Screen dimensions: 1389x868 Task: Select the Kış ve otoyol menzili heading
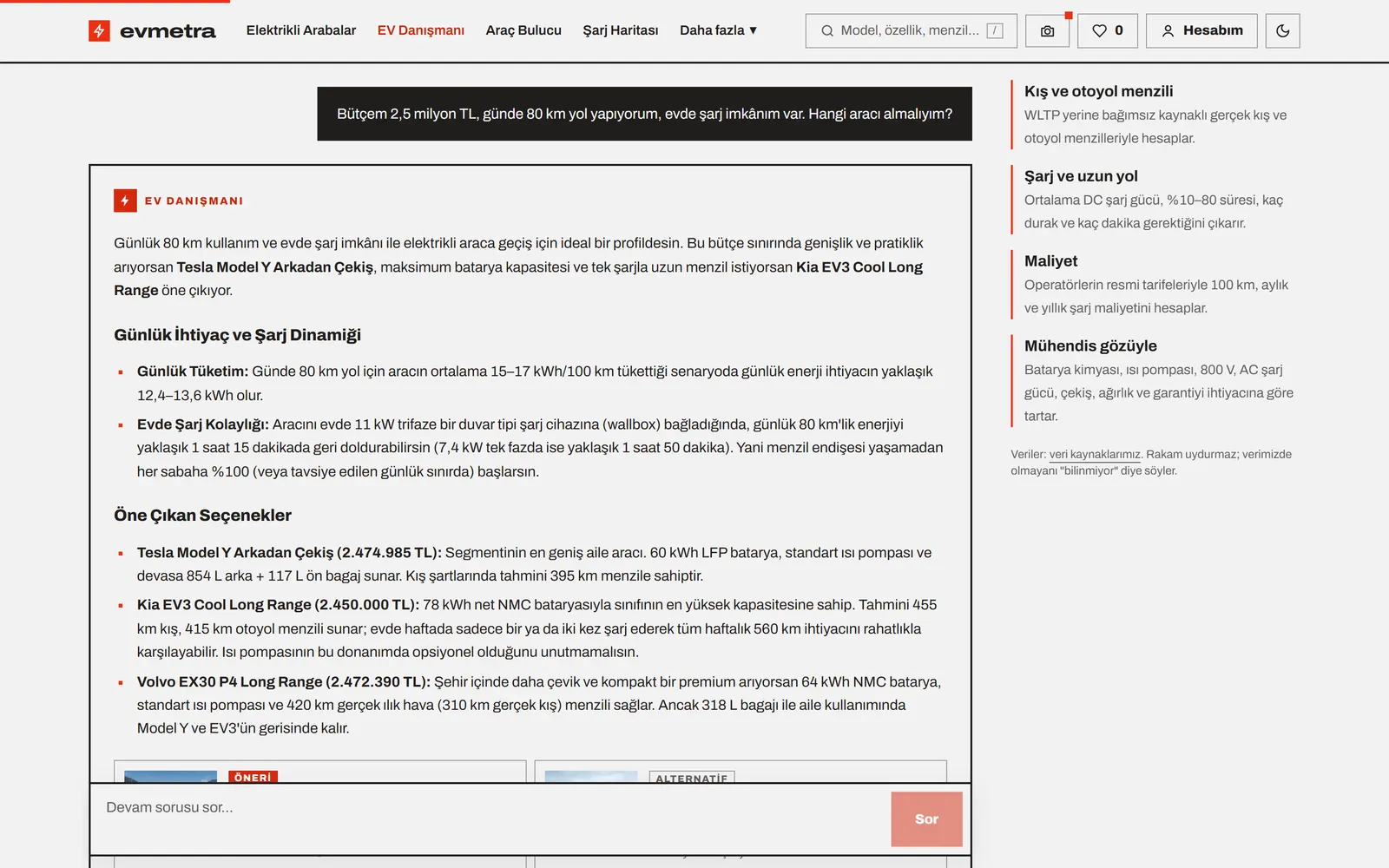1098,91
